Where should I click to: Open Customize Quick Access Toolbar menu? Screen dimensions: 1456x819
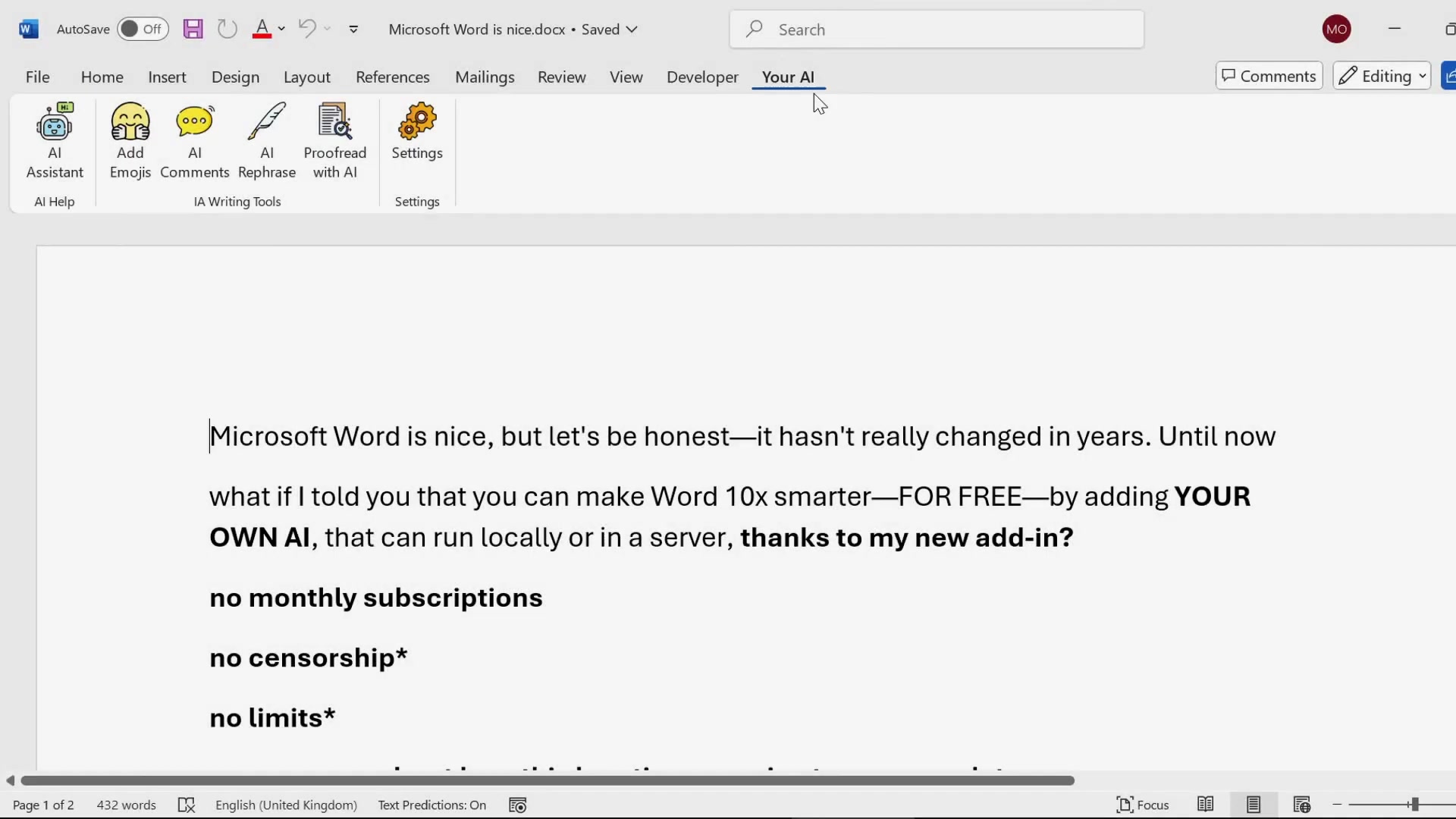[x=353, y=29]
